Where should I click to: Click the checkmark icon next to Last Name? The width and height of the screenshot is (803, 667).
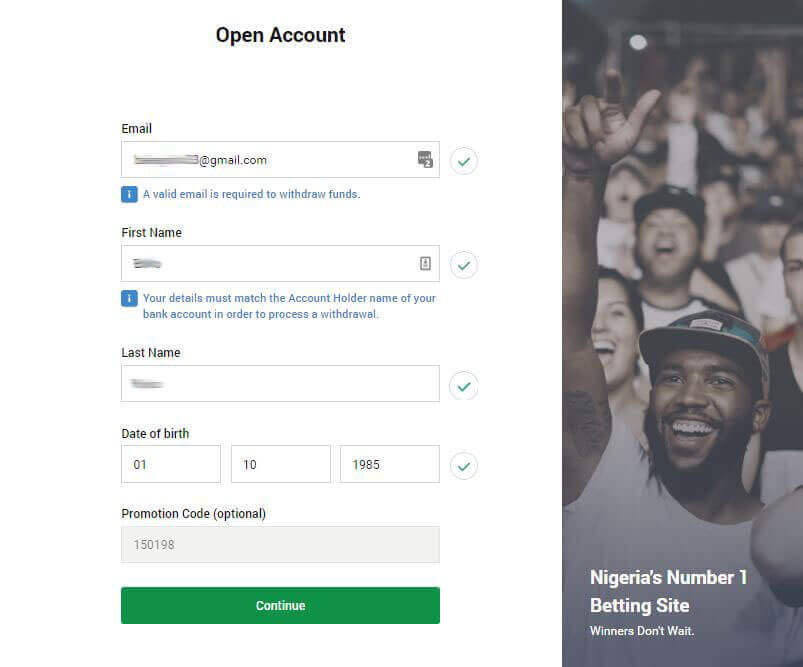click(464, 385)
